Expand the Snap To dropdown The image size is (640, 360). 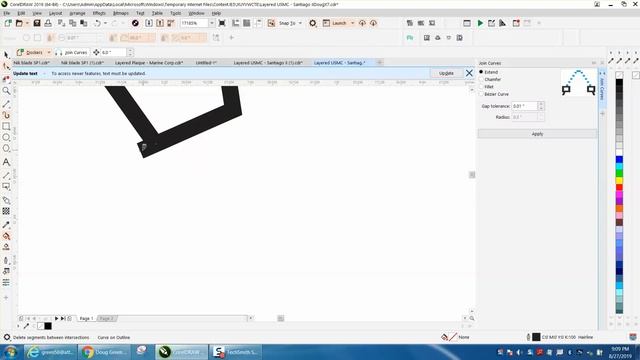300,23
